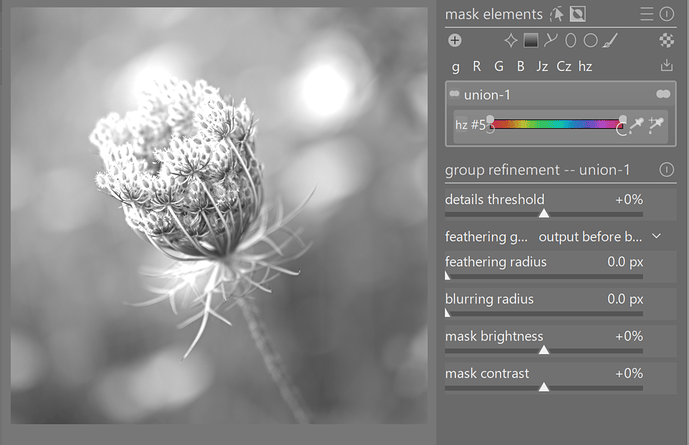Select the g parametric channel

456,67
